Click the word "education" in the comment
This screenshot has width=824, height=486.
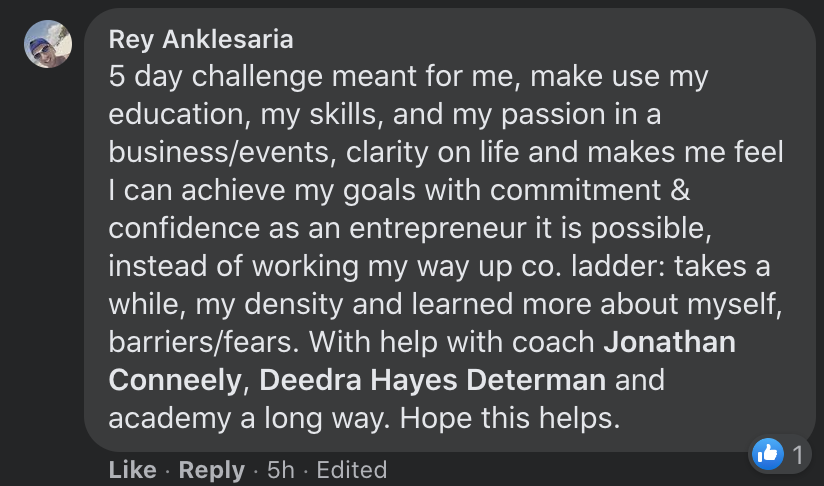[174, 115]
